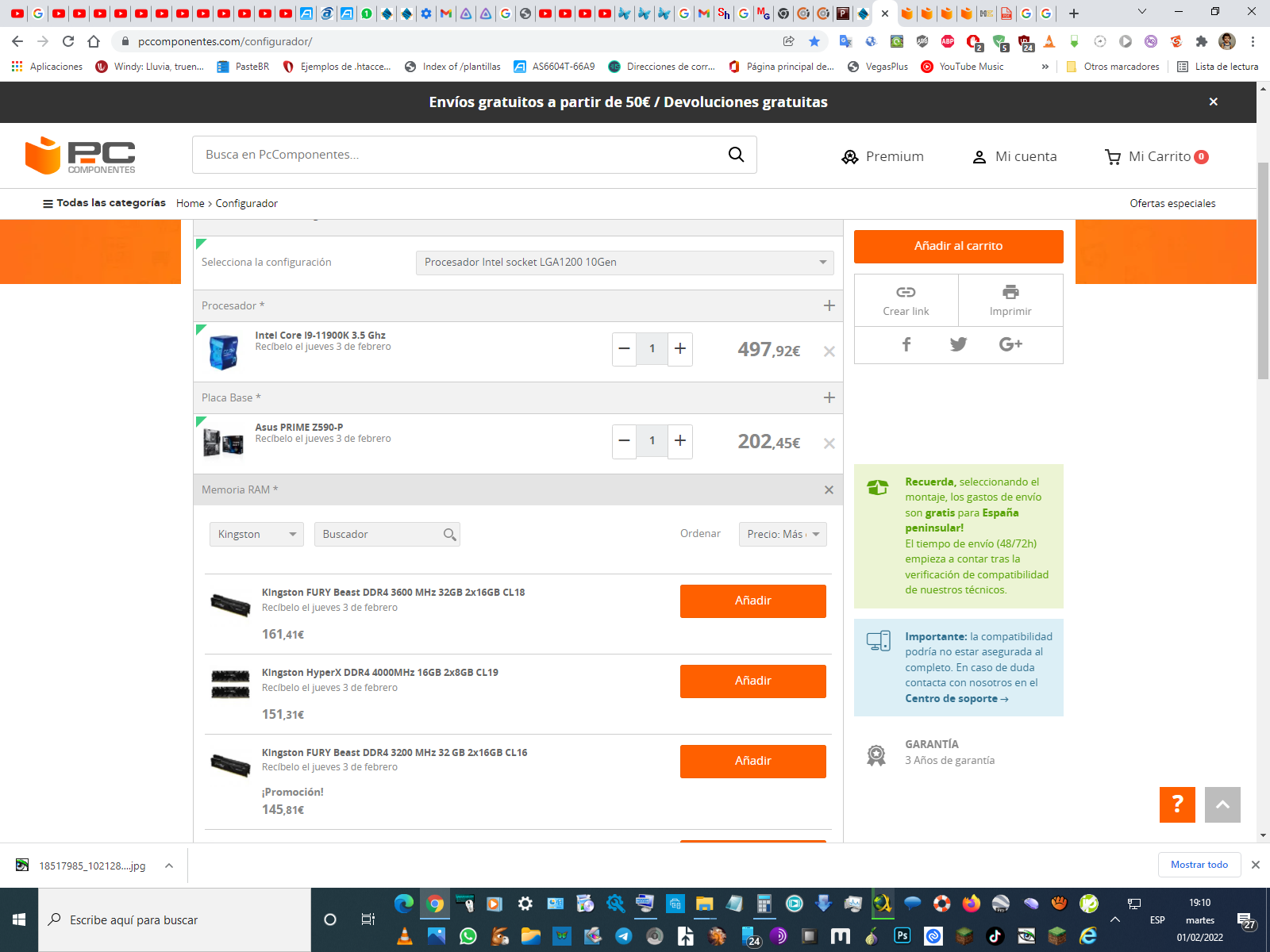
Task: Click the Crear link icon
Action: pyautogui.click(x=906, y=293)
